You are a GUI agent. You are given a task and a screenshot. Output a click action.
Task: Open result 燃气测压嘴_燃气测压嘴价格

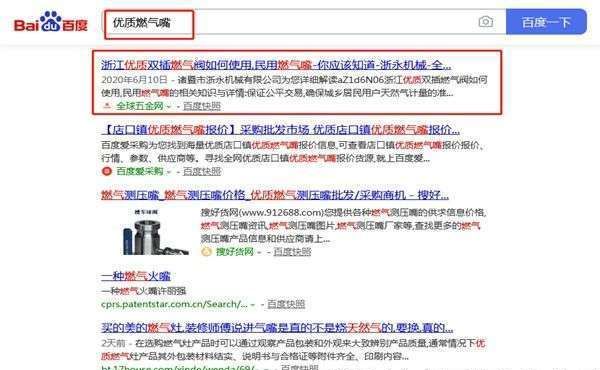[x=275, y=195]
